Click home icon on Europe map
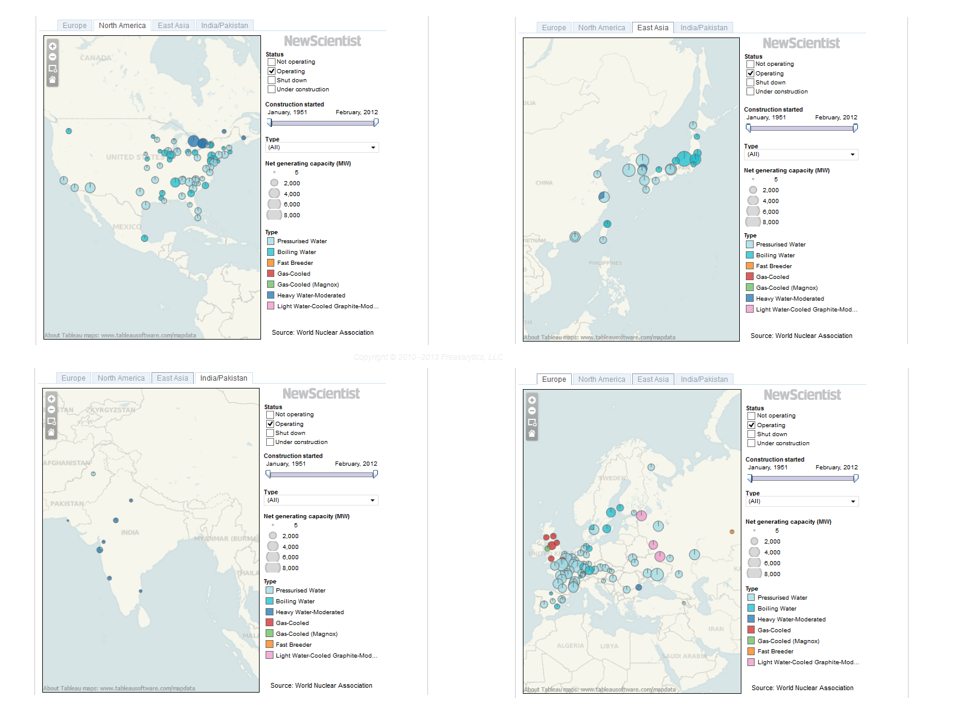The width and height of the screenshot is (960, 720). coord(532,434)
